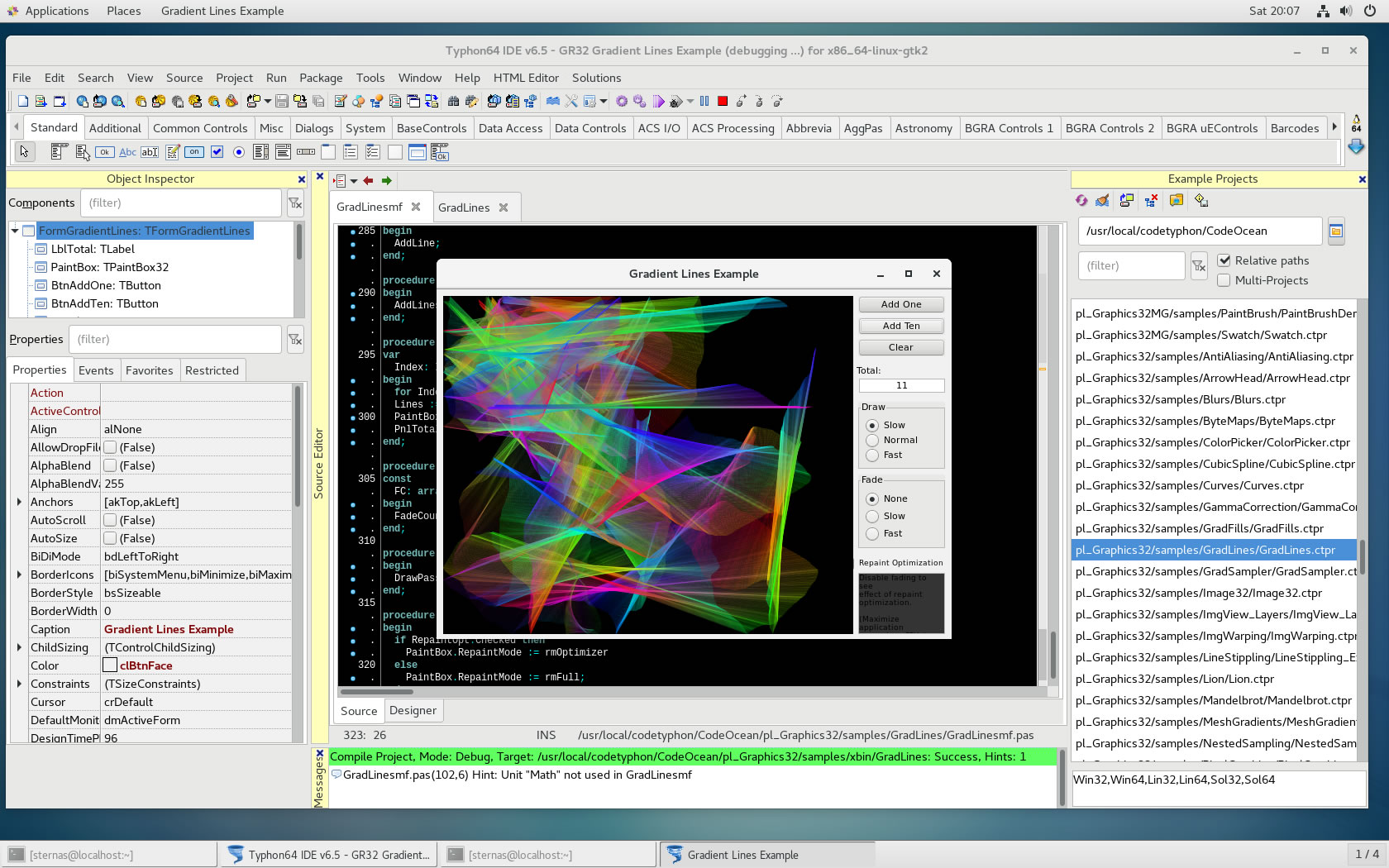Image resolution: width=1389 pixels, height=868 pixels.
Task: Click the purple Run play icon
Action: 658,101
